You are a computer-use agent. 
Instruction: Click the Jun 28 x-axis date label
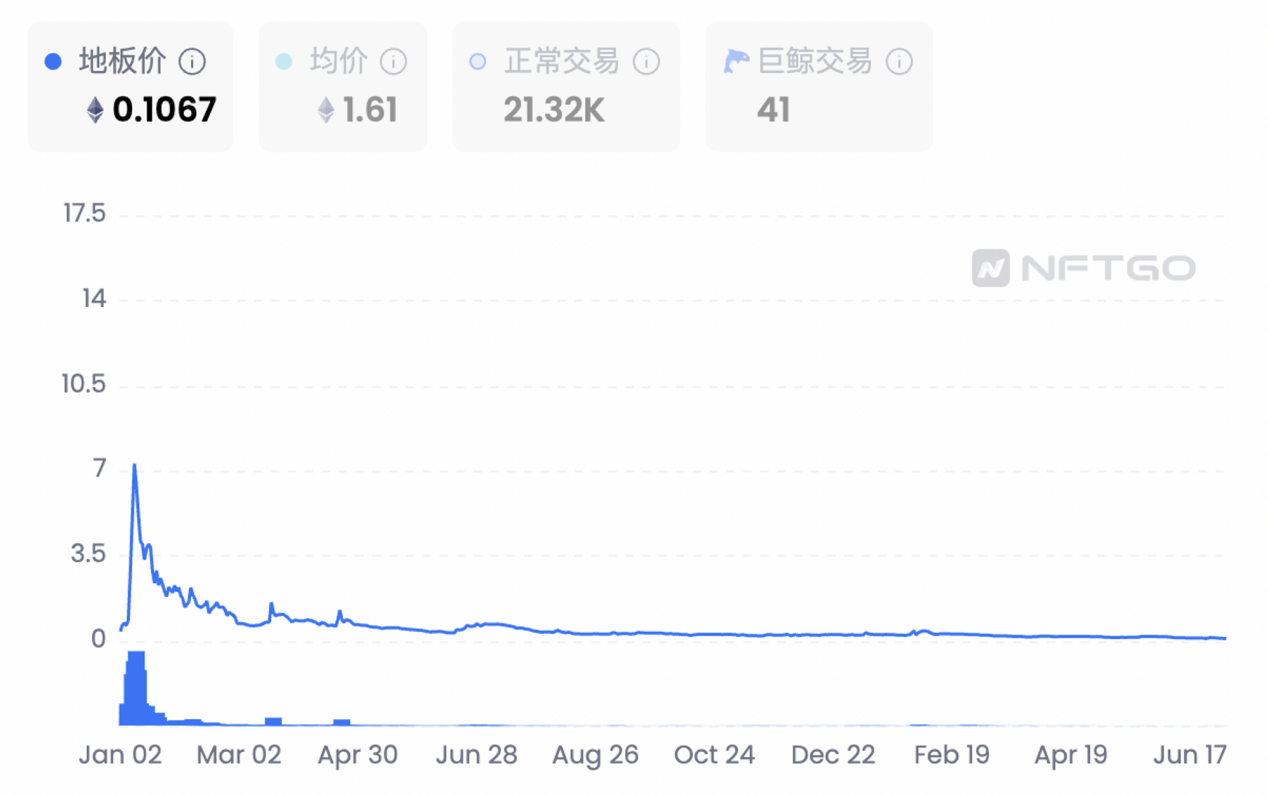(476, 755)
